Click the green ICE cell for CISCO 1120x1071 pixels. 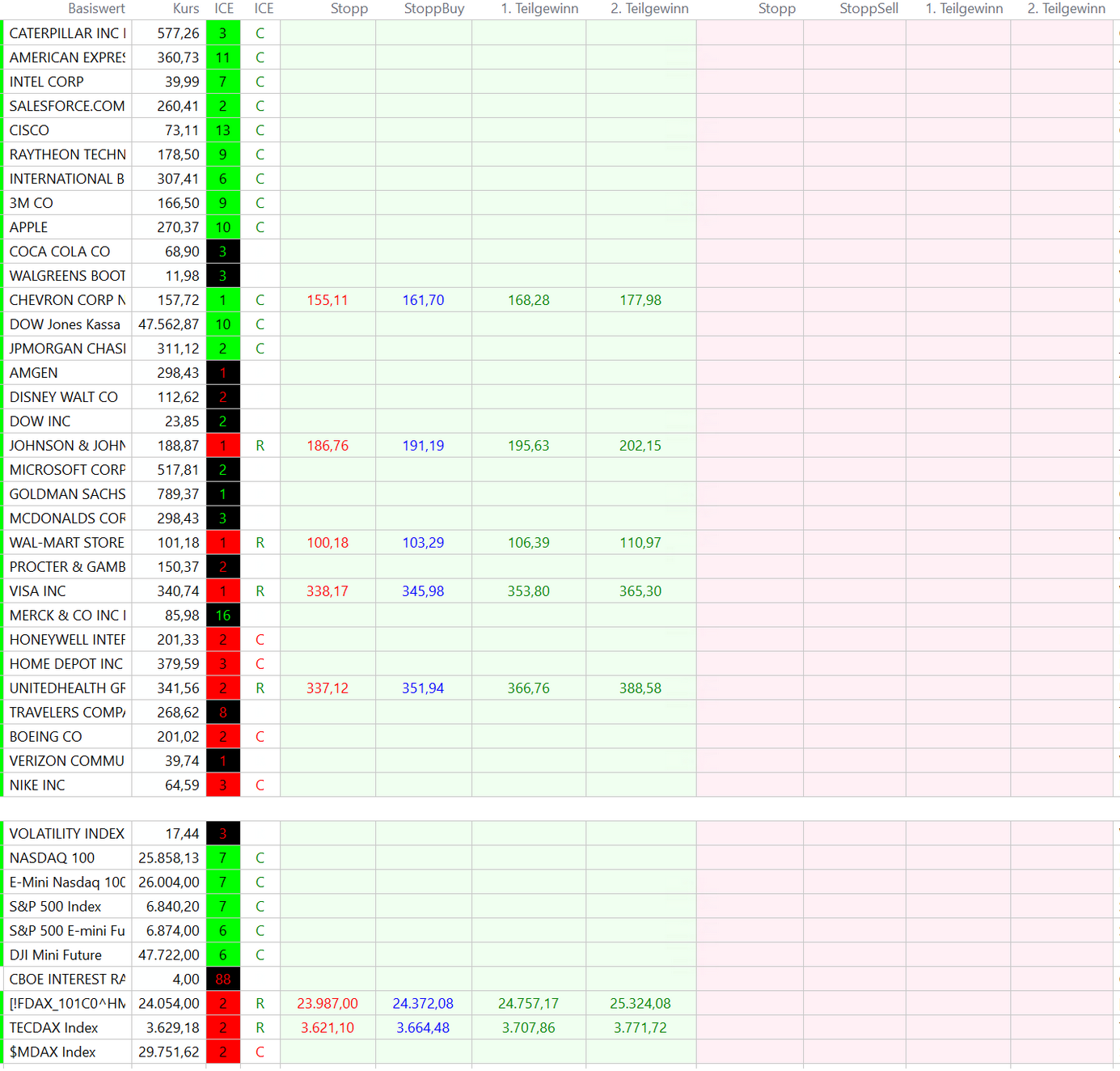pyautogui.click(x=223, y=130)
